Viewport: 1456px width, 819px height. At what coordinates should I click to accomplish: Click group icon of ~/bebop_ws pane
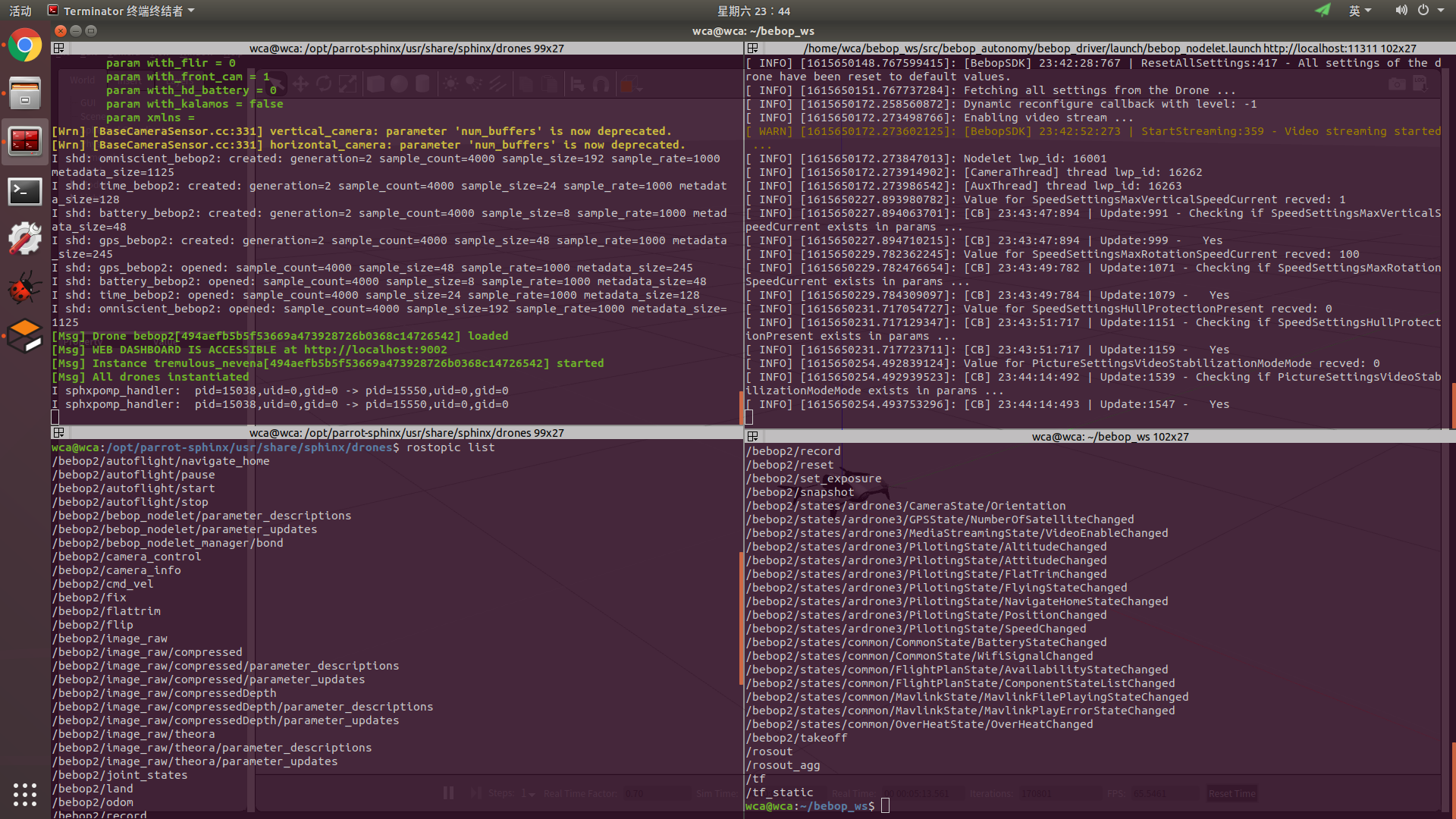[752, 436]
